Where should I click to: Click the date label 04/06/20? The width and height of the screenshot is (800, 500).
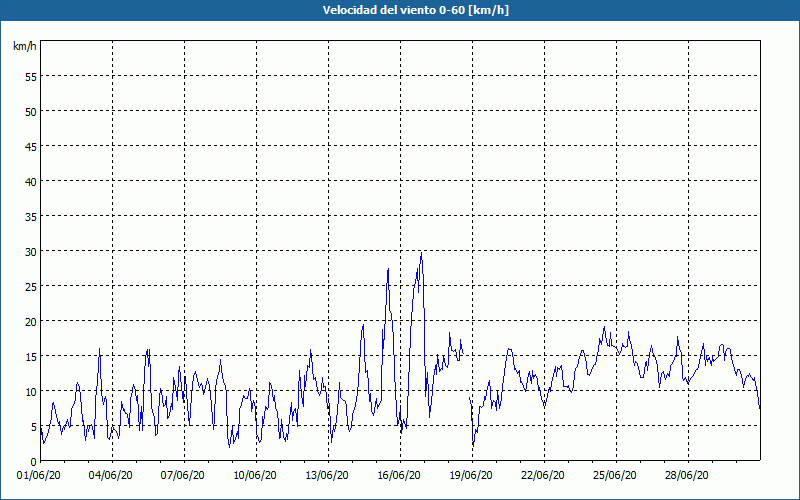click(111, 476)
